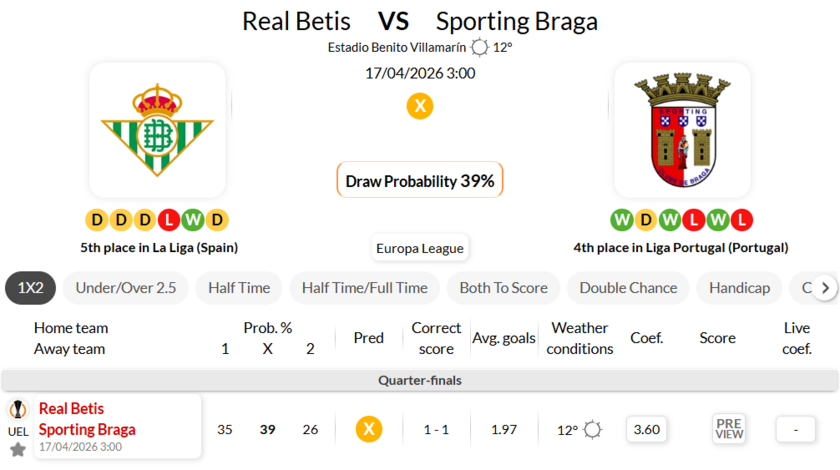Click the orange X prediction in match row
840x470 pixels.
point(369,429)
